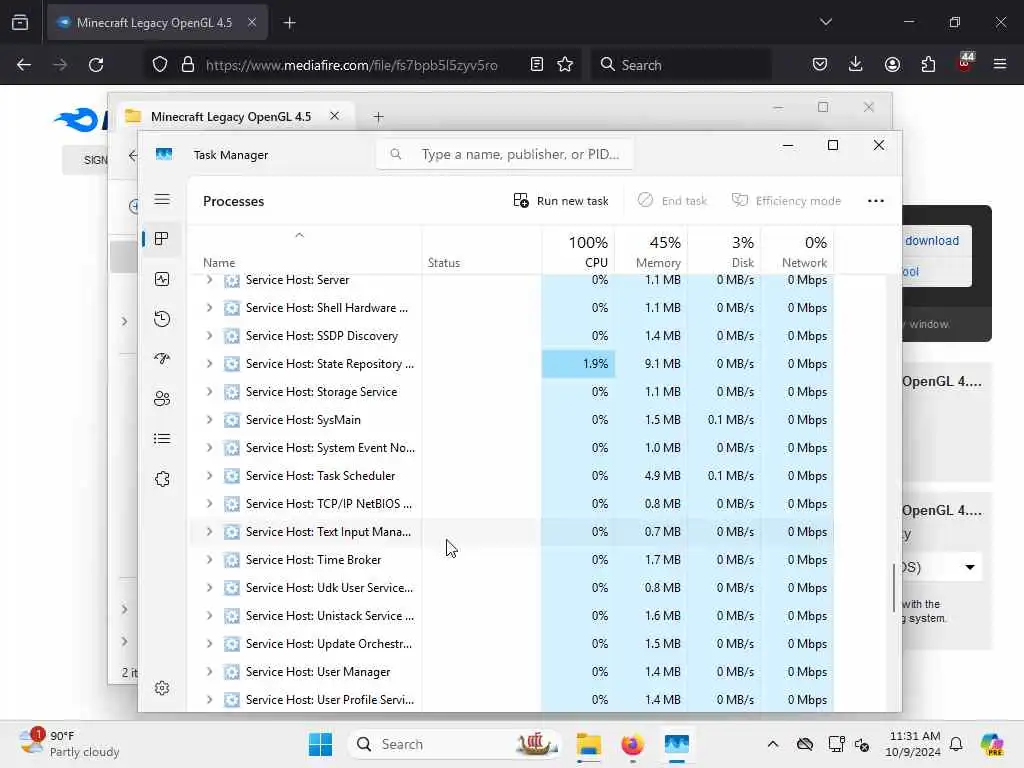1024x768 pixels.
Task: Open Startup apps page in Task Manager
Action: click(x=162, y=359)
